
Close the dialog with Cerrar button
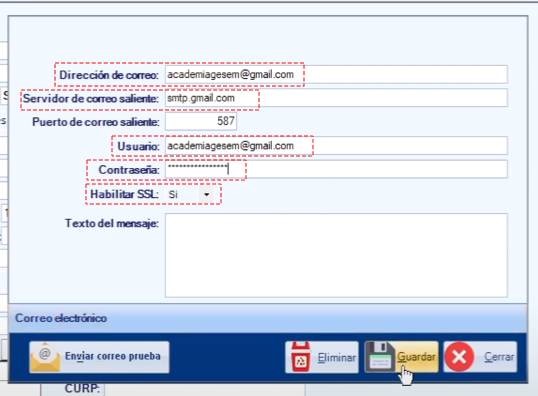click(480, 357)
